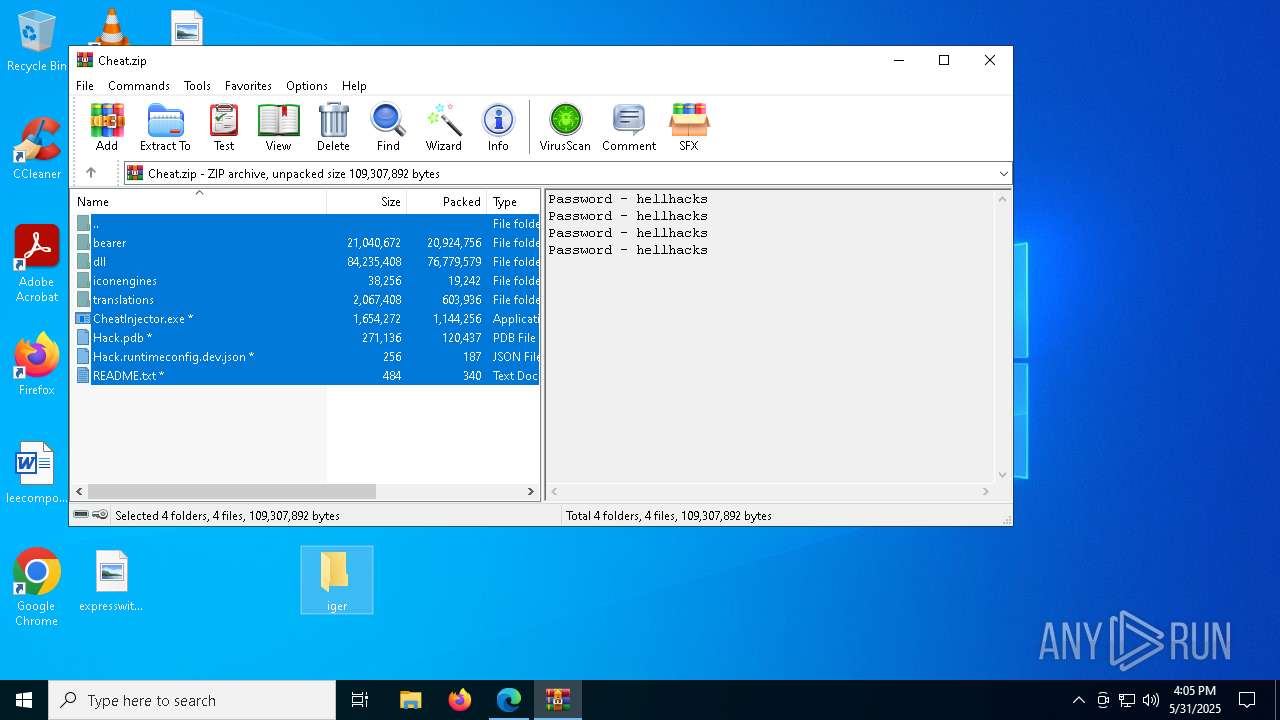Expand the archive path dropdown

point(1003,173)
